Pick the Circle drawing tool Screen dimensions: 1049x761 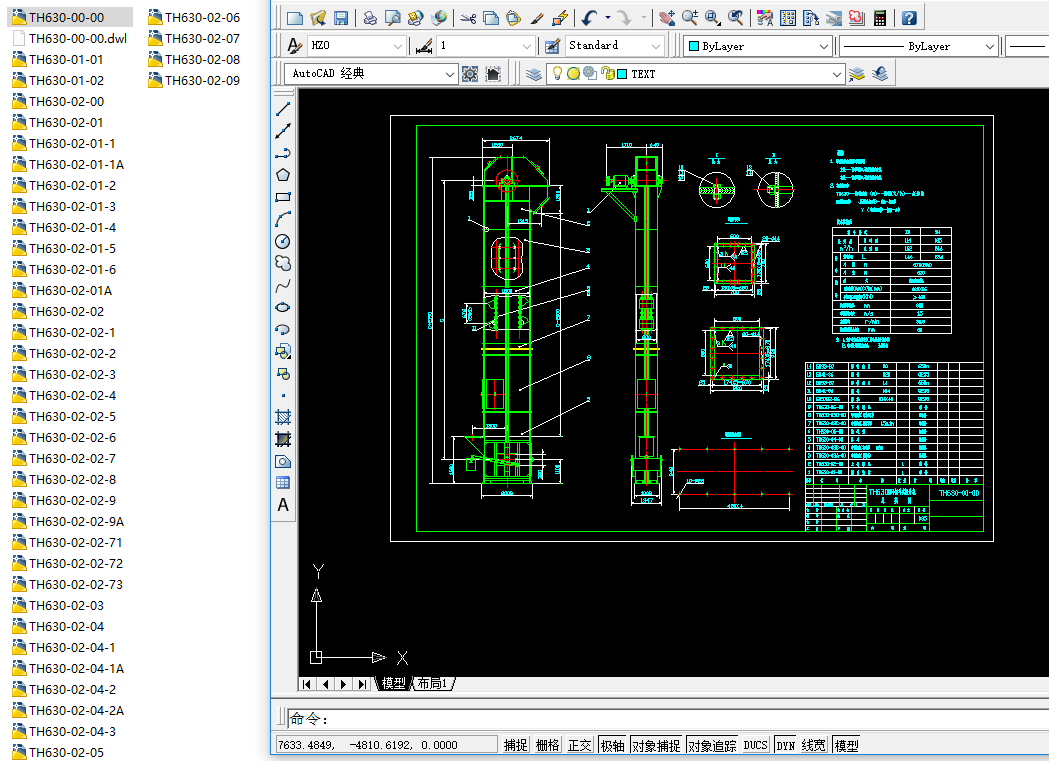tap(283, 241)
